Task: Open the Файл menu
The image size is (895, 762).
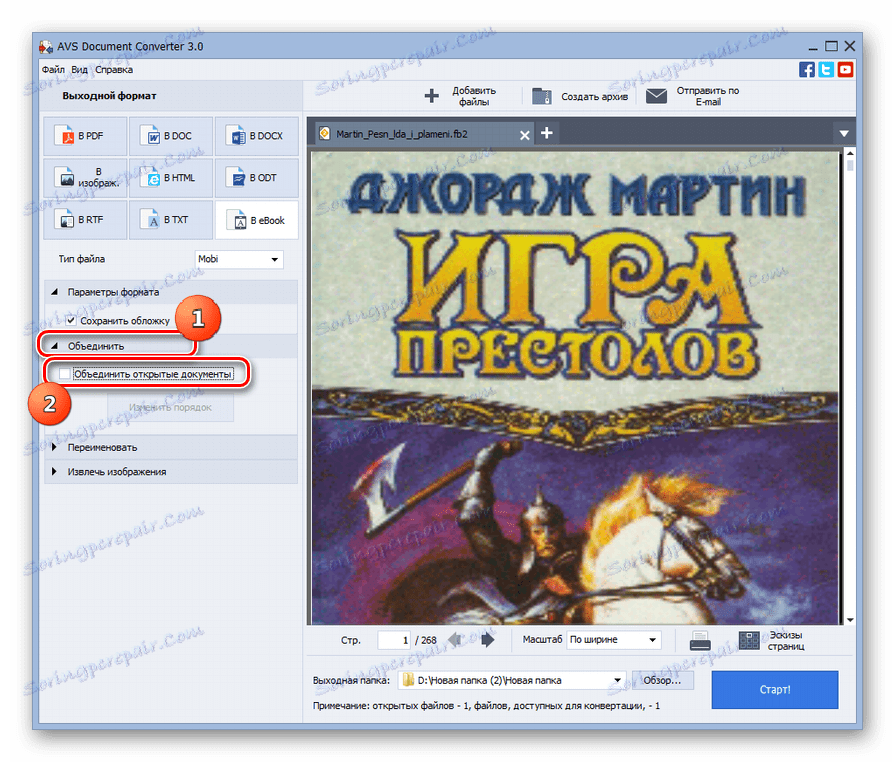Action: point(53,70)
